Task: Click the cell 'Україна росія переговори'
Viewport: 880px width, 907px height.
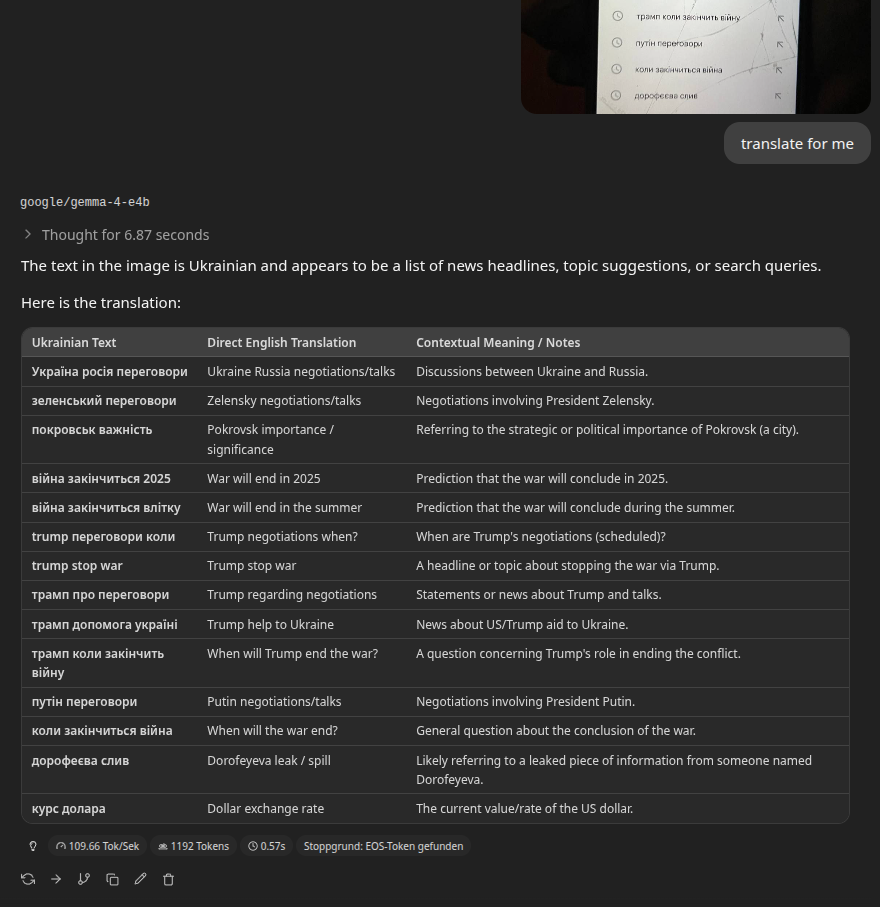Action: click(x=109, y=371)
